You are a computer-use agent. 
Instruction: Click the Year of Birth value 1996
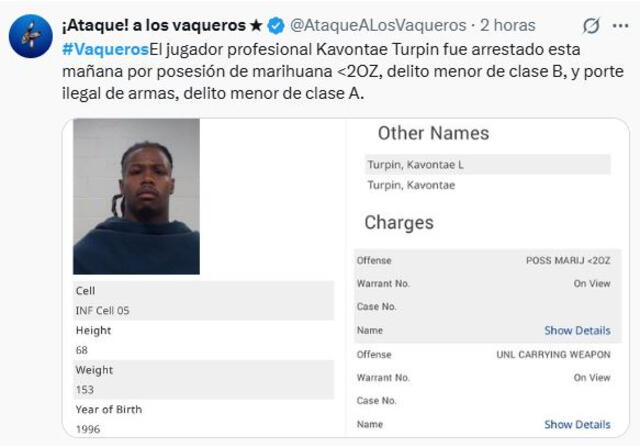pos(88,429)
